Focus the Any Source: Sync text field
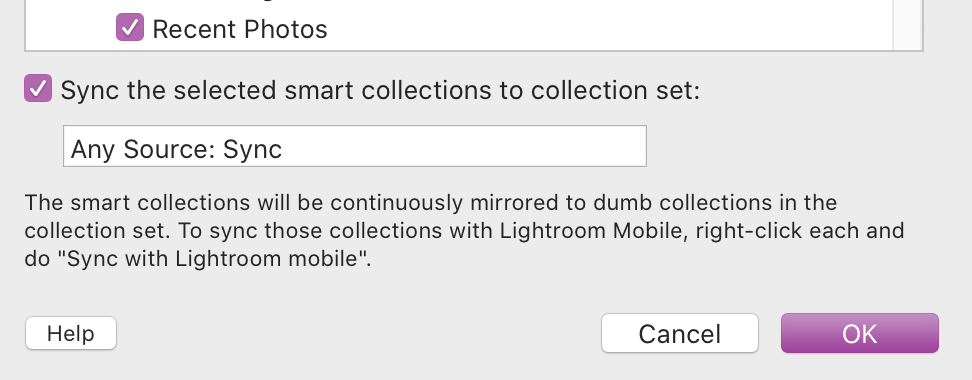The image size is (972, 380). [355, 146]
